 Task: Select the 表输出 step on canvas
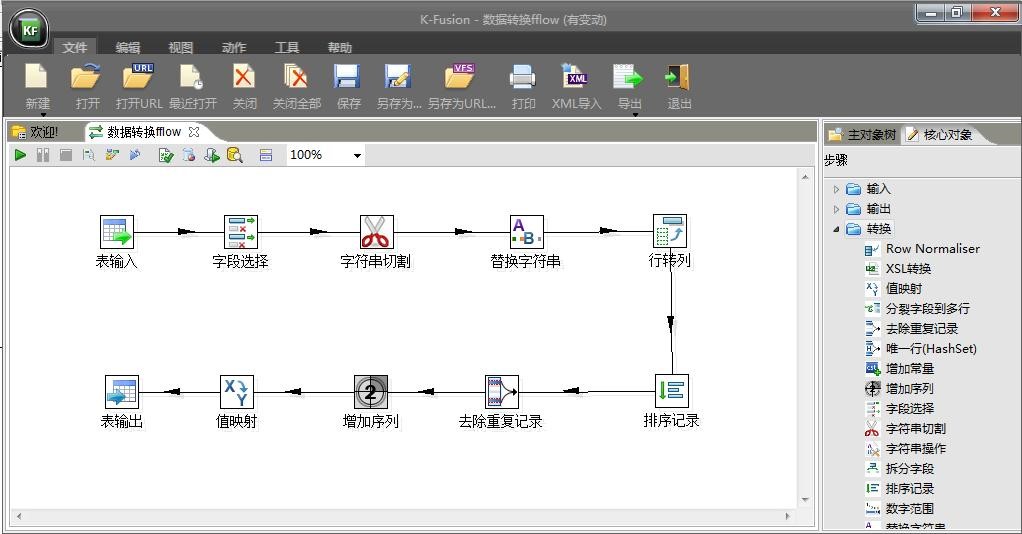pyautogui.click(x=122, y=392)
